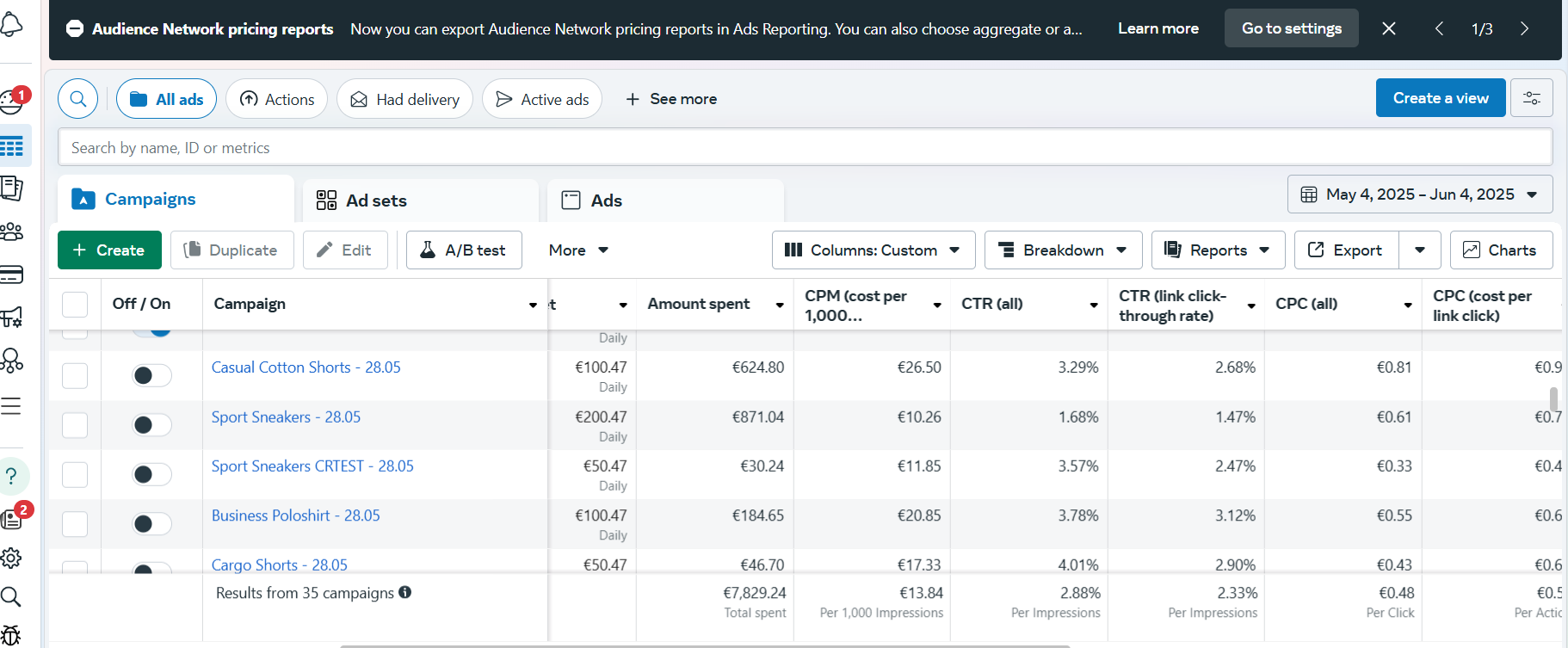The image size is (1568, 648).
Task: Start an A/B test
Action: click(x=464, y=250)
